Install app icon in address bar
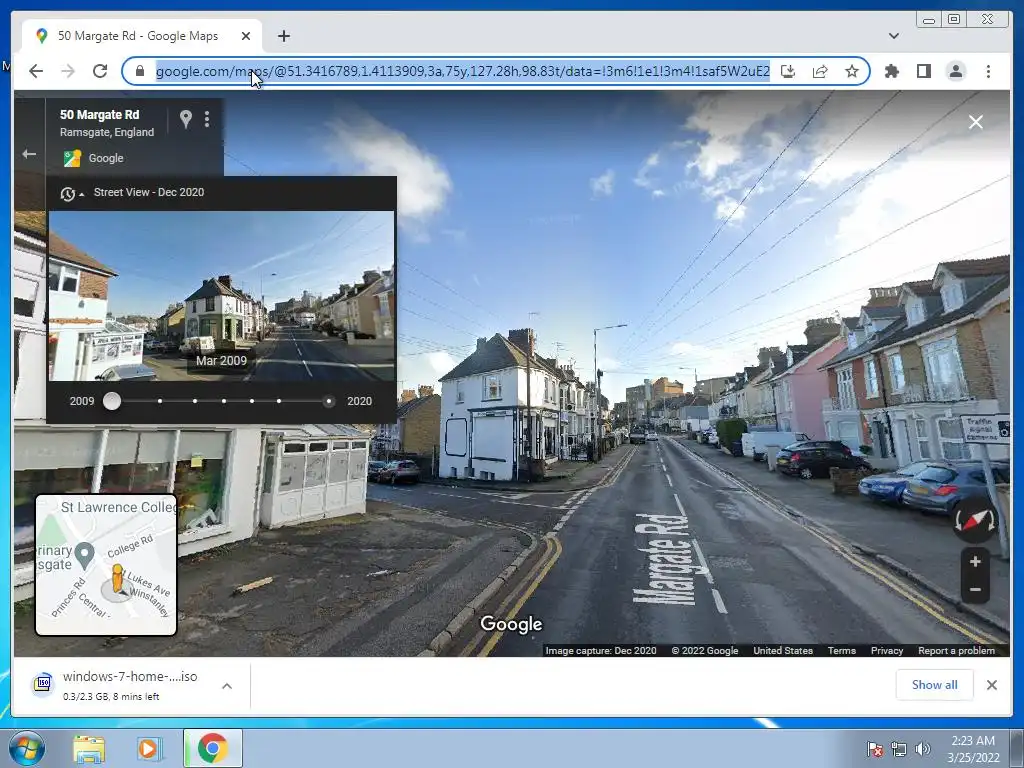 [788, 71]
